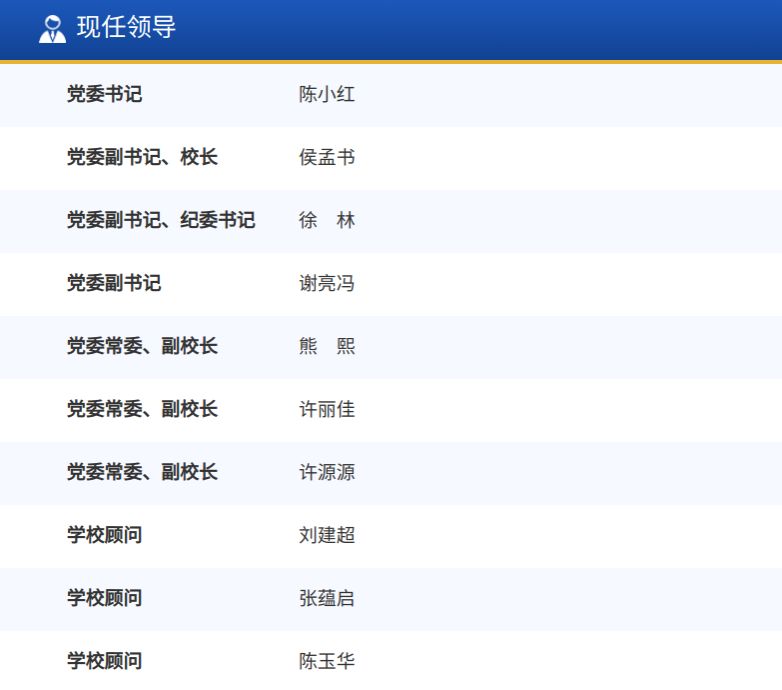Select the 党委常委、副校长 title beside 许丽佳

(x=142, y=410)
